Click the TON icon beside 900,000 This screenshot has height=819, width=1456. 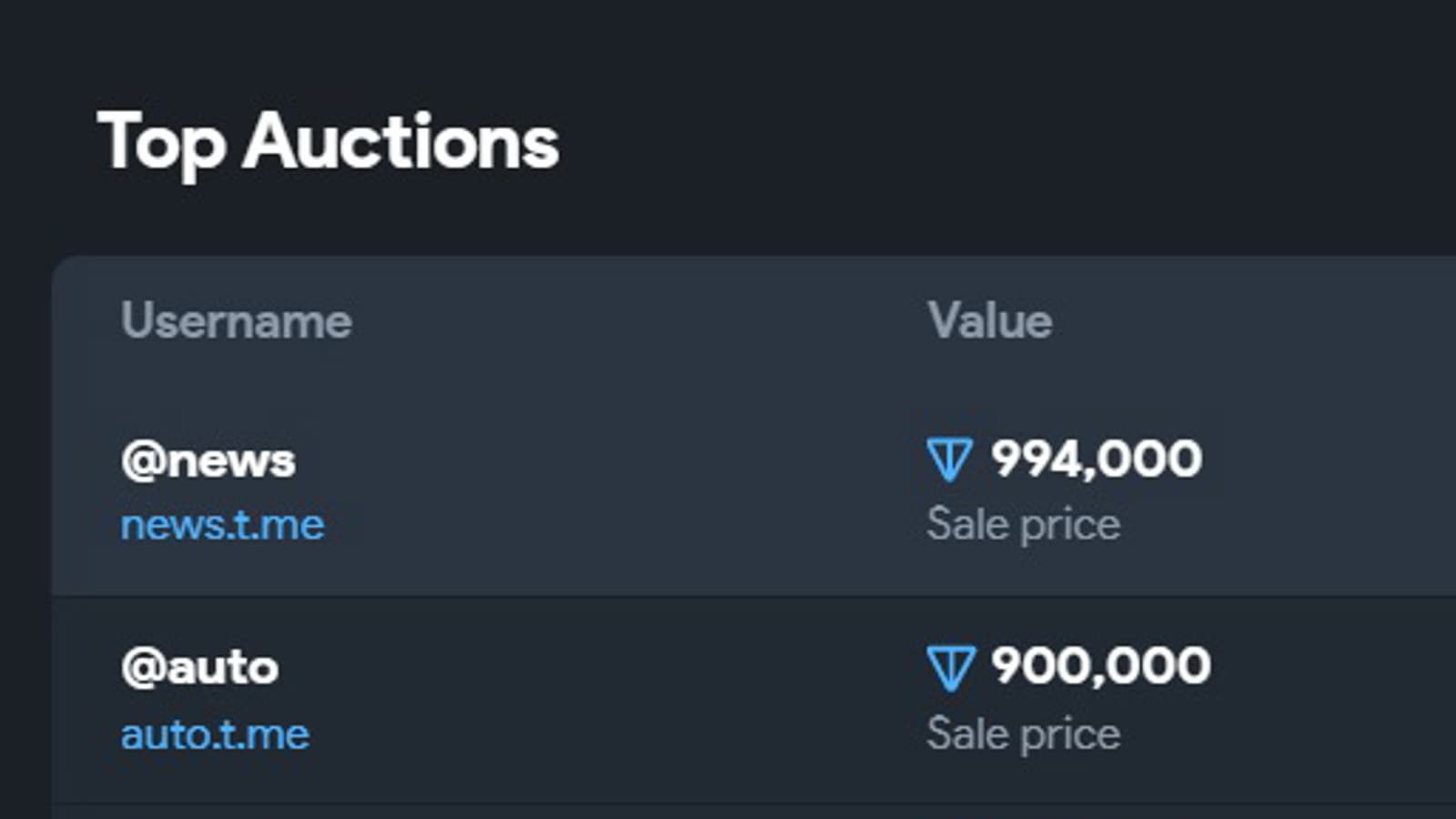(951, 667)
